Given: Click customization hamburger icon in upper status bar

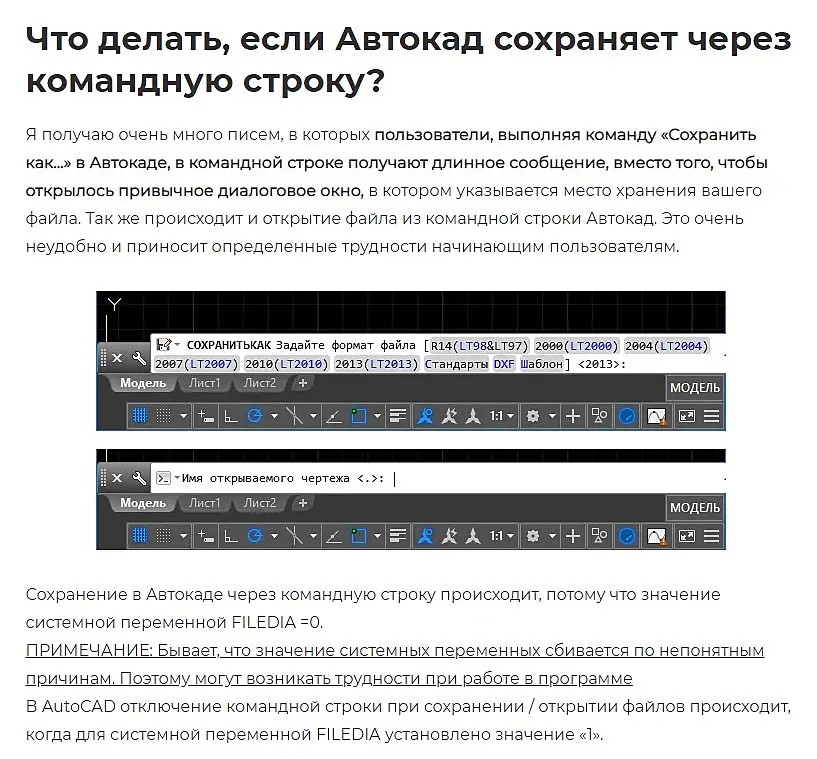Looking at the screenshot, I should [711, 416].
